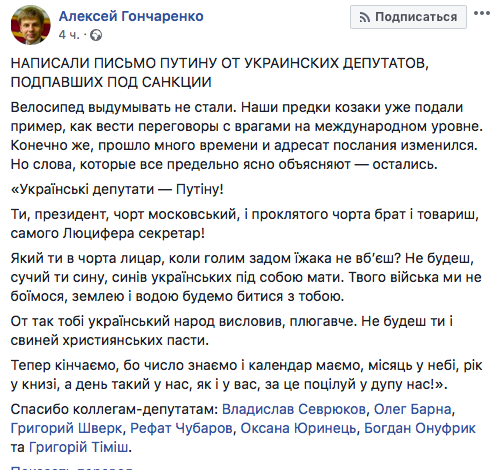Open tagged profile Оксана Юринець
This screenshot has height=470, width=498.
(x=298, y=428)
